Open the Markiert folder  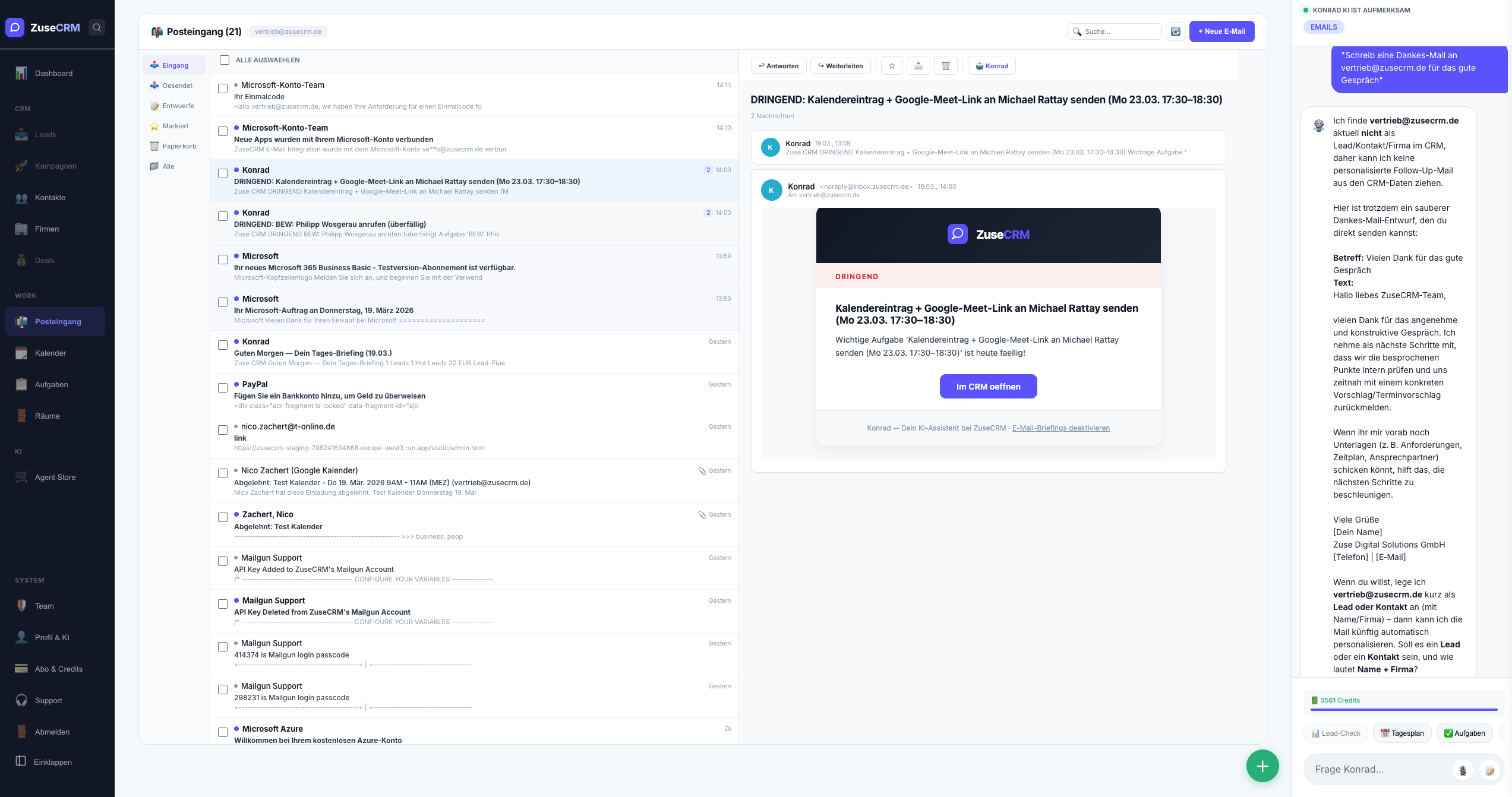[174, 126]
